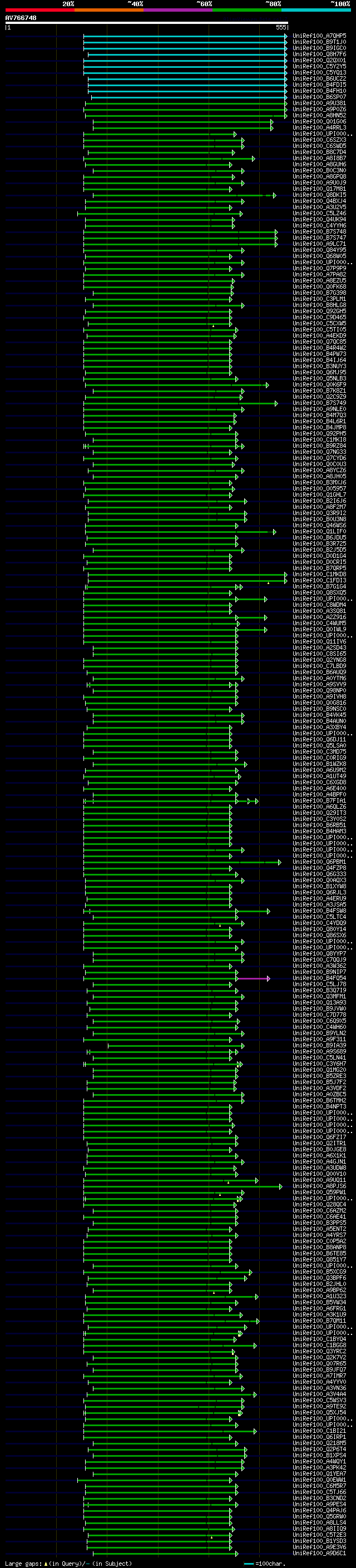Click the label UniRef100_A8I8B7
The height and width of the screenshot is (1568, 356).
pos(319,159)
